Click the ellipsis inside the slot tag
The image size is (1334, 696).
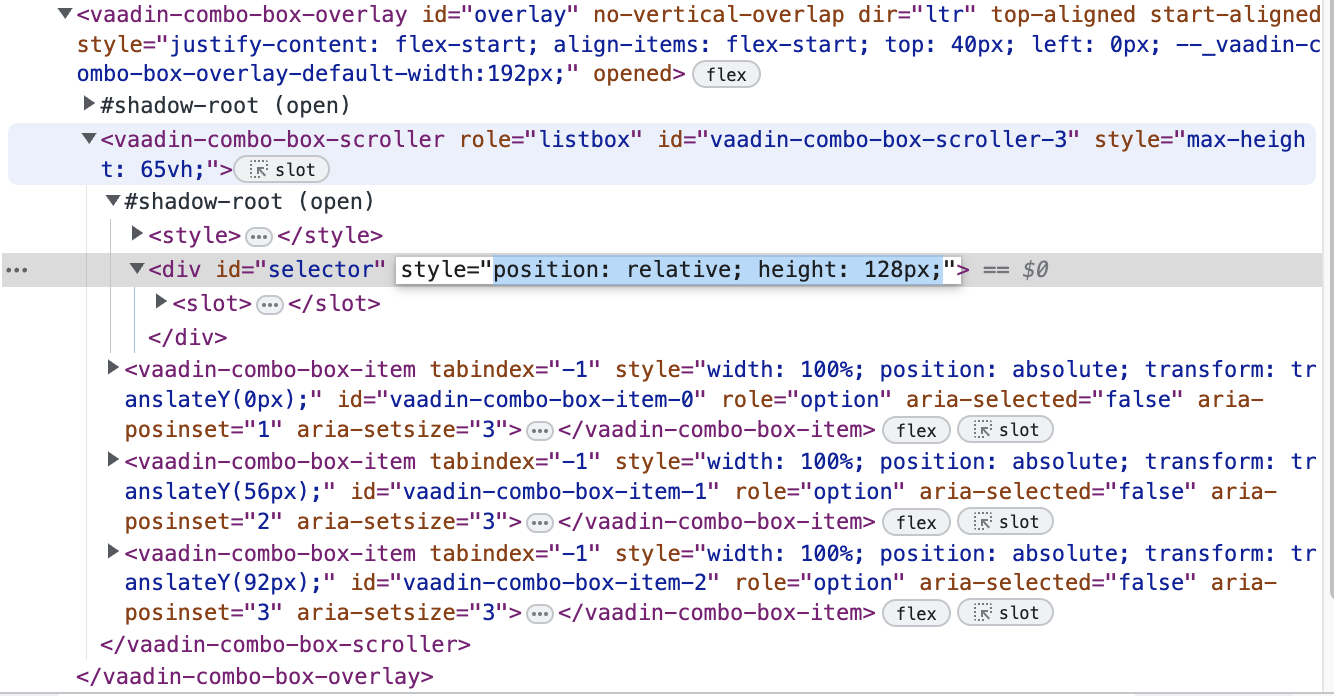point(270,304)
